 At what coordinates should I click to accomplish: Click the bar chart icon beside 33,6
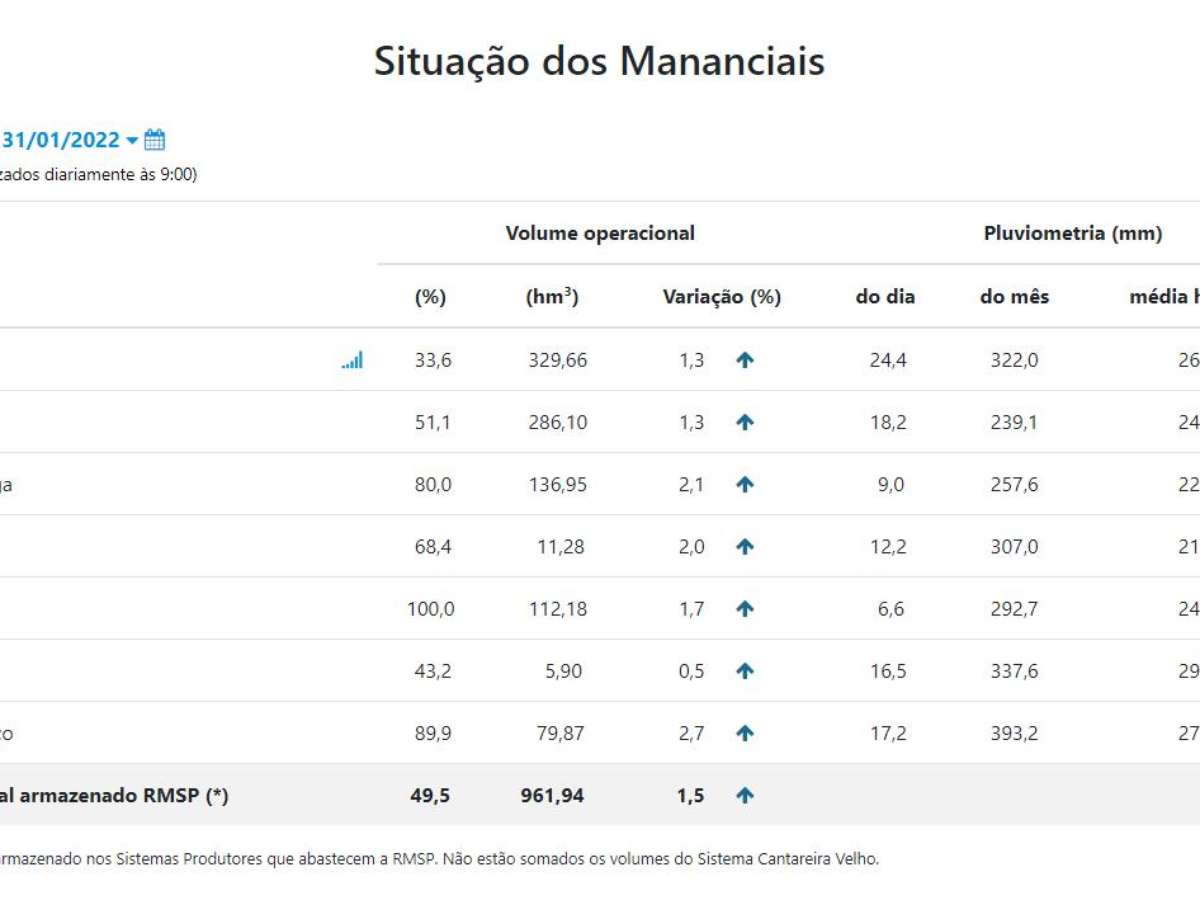coord(352,360)
